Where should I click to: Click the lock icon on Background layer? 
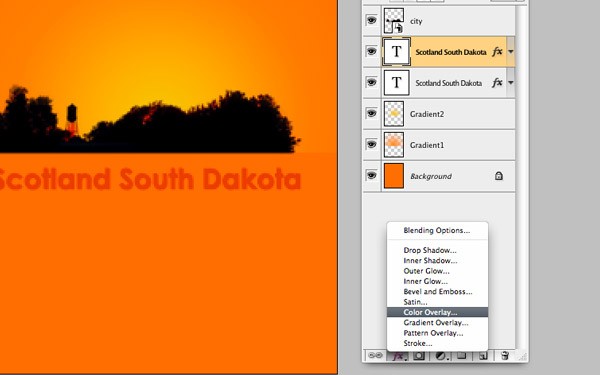498,176
